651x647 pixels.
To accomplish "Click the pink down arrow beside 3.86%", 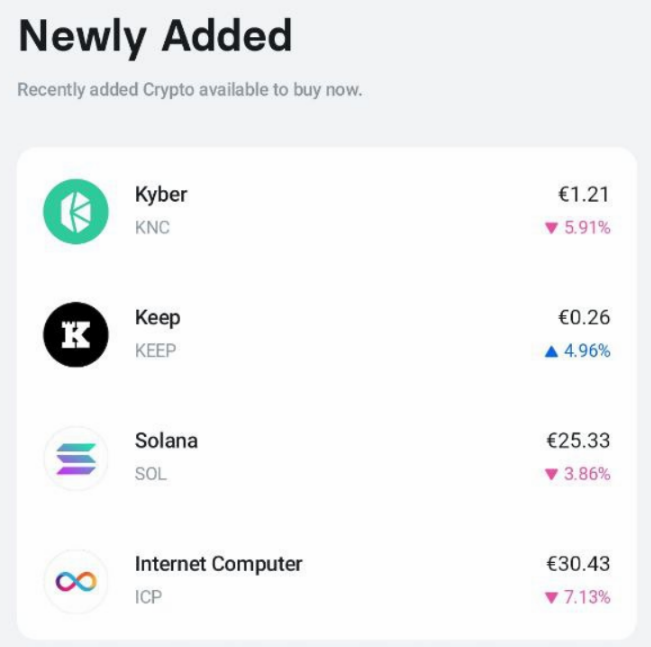I will [550, 474].
